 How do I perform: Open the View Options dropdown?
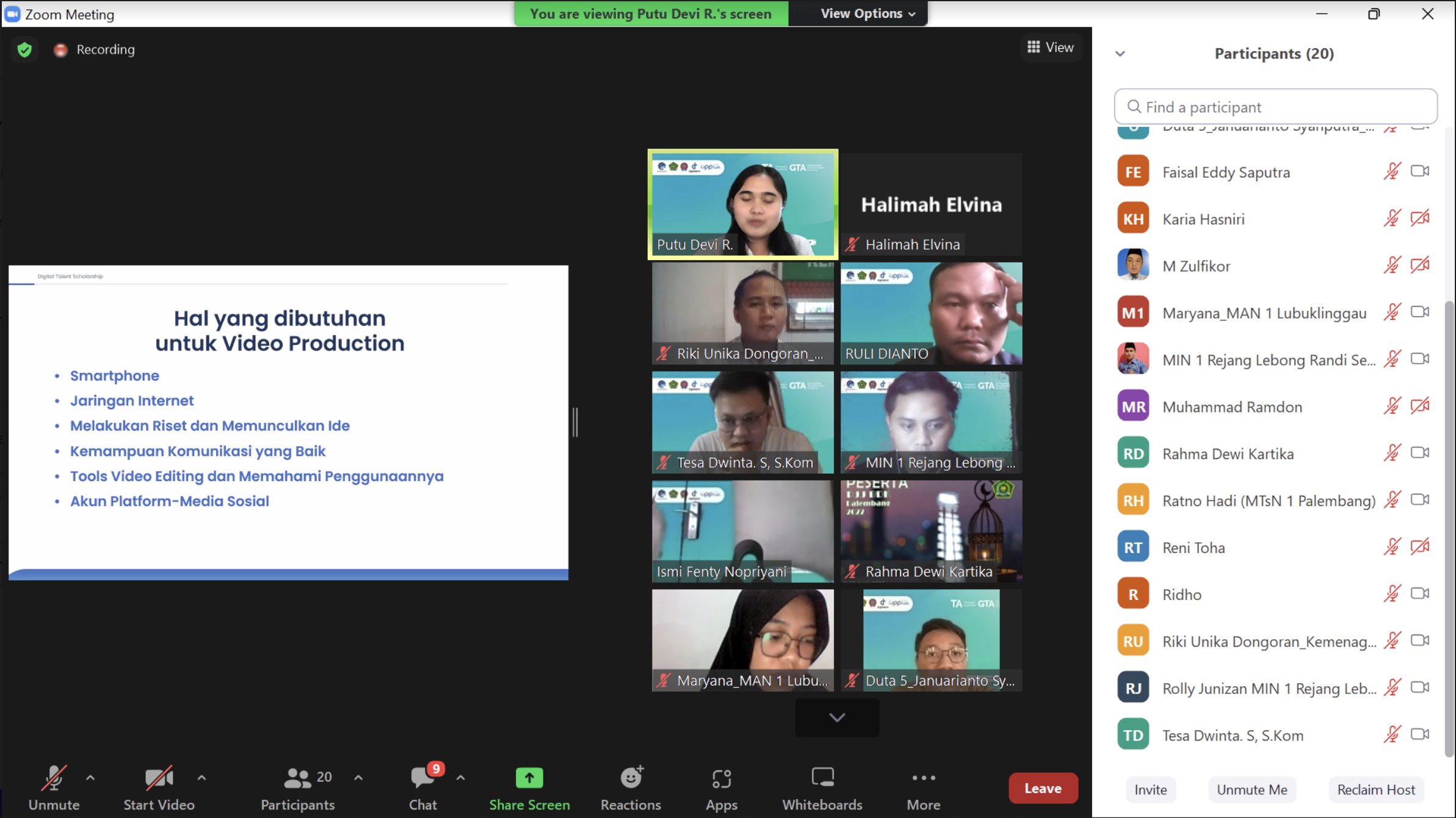(x=867, y=13)
